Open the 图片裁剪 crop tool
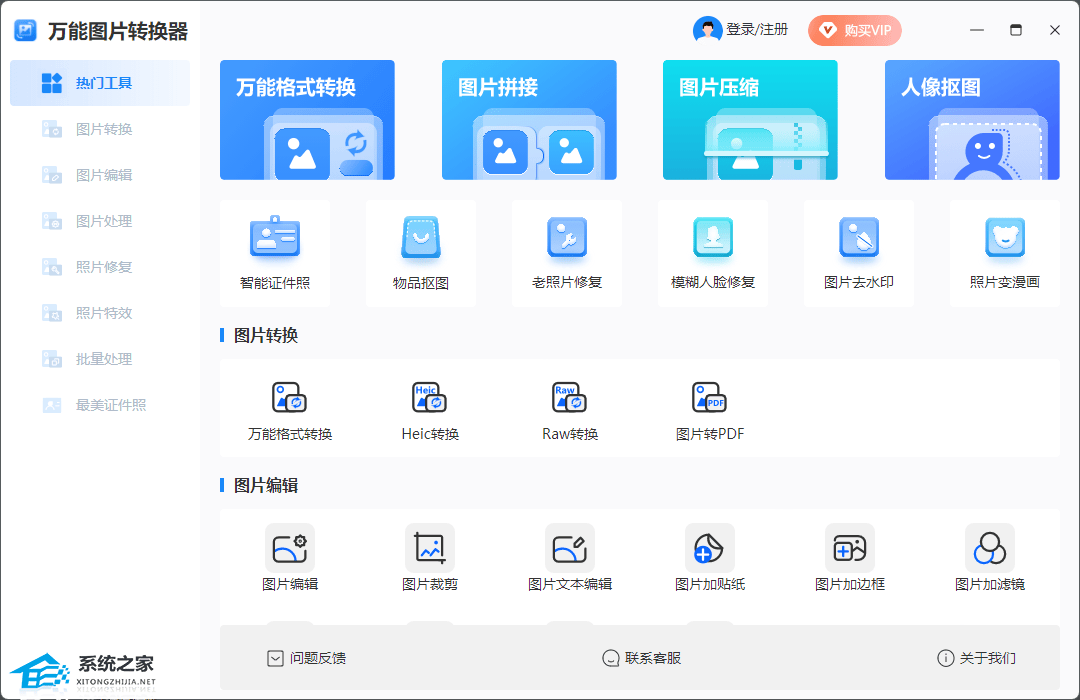Screen dimensions: 1080x700 coord(430,549)
